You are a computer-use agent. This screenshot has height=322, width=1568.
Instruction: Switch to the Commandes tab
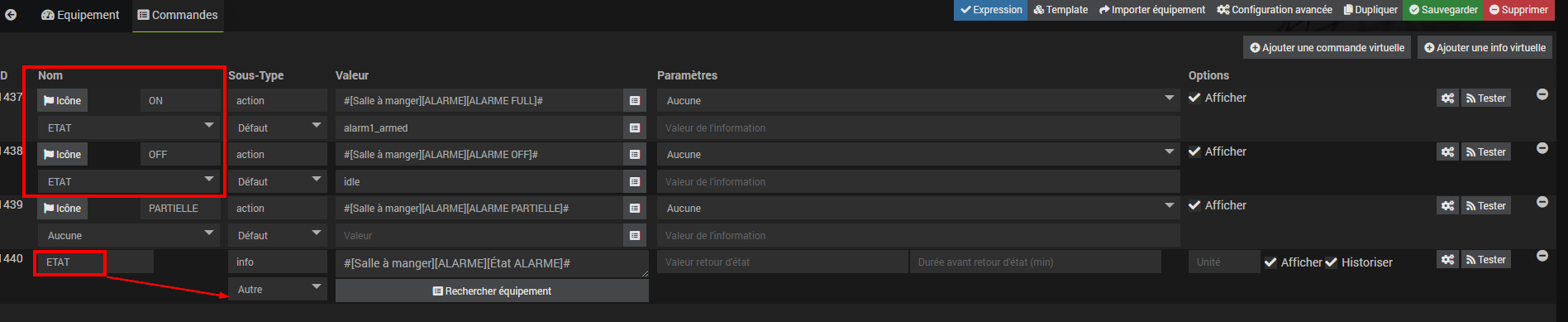[x=178, y=15]
